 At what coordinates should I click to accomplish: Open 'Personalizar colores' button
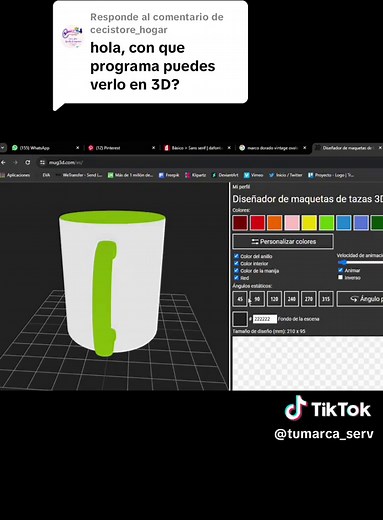tap(283, 242)
